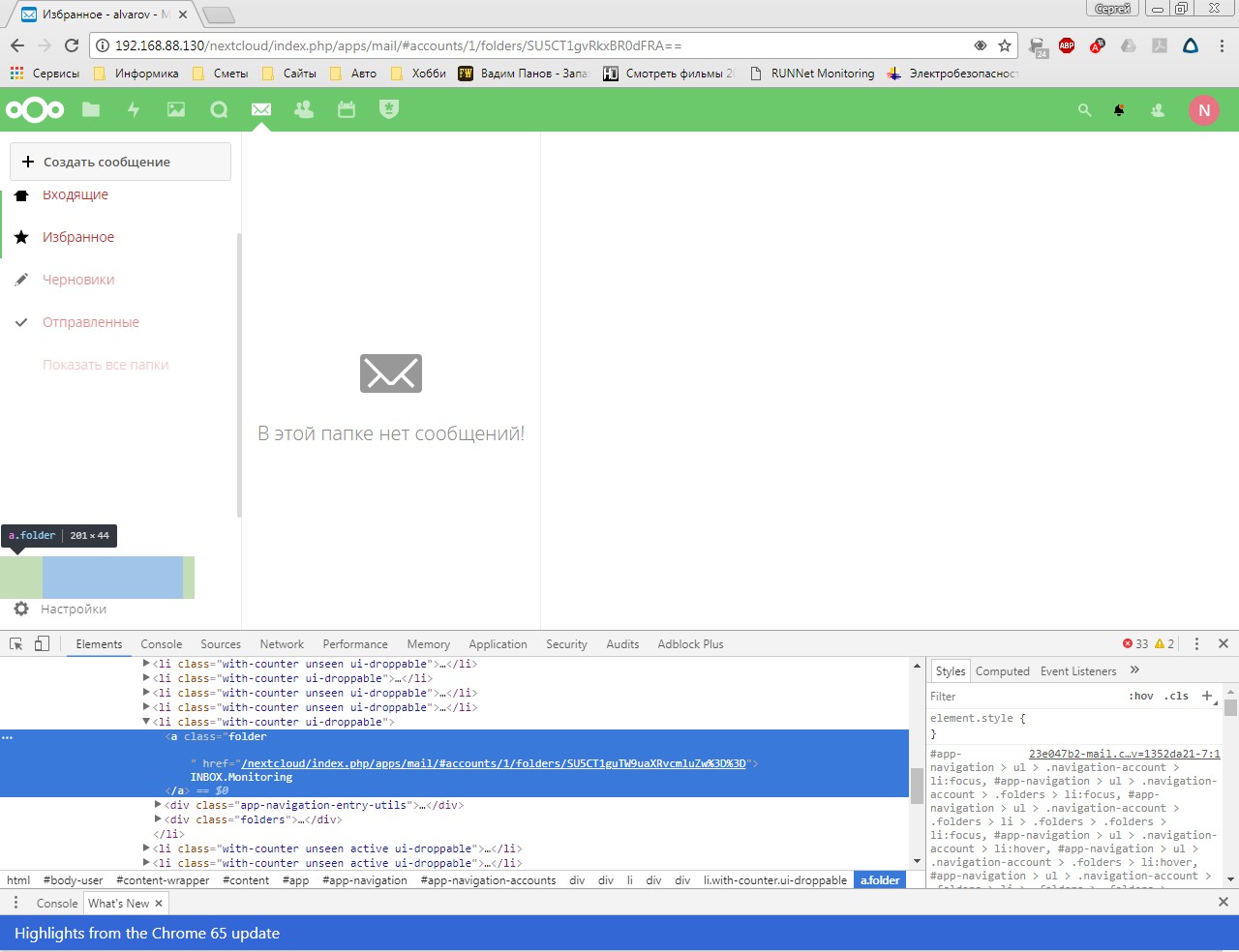Open the Сервисы apps bookmark
Viewport: 1239px width, 952px height.
click(x=45, y=74)
